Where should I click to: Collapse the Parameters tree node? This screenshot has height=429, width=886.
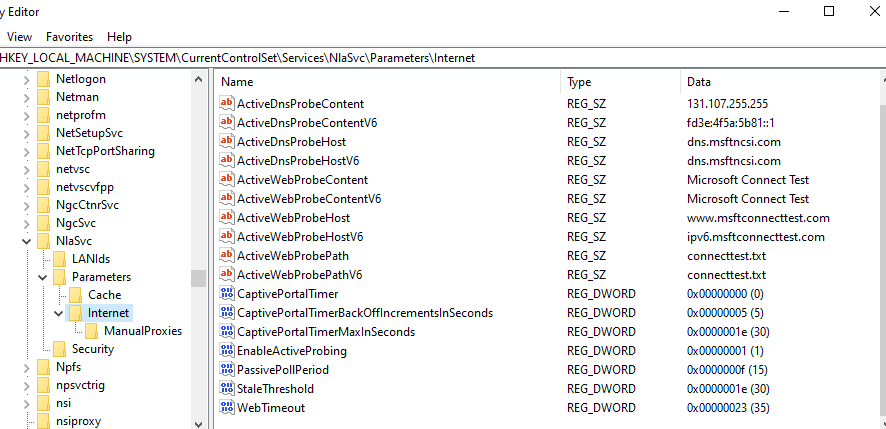42,277
